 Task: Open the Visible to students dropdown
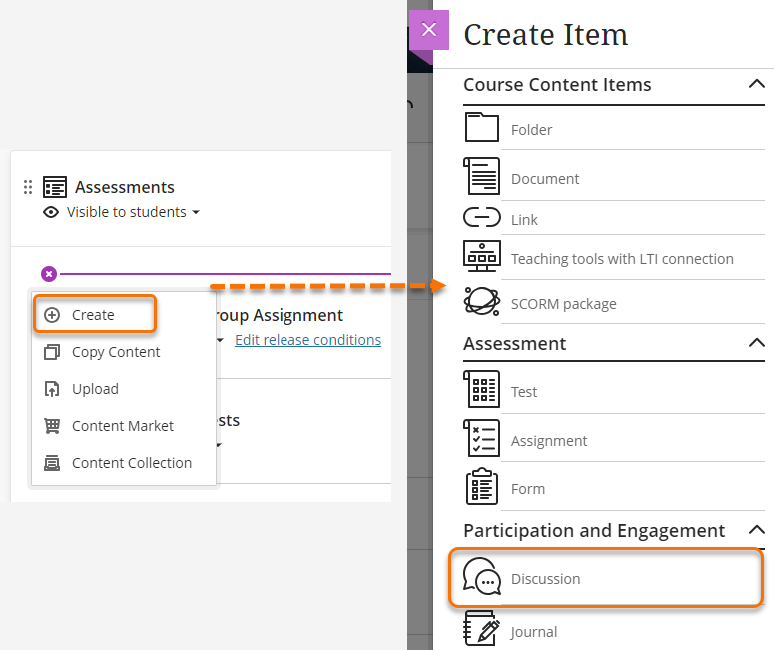(x=133, y=212)
